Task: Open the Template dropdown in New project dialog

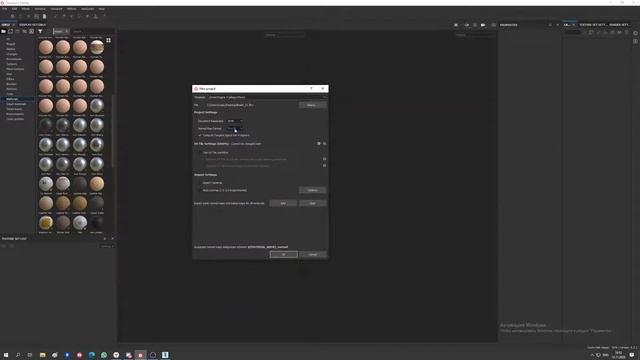Action: (x=267, y=97)
